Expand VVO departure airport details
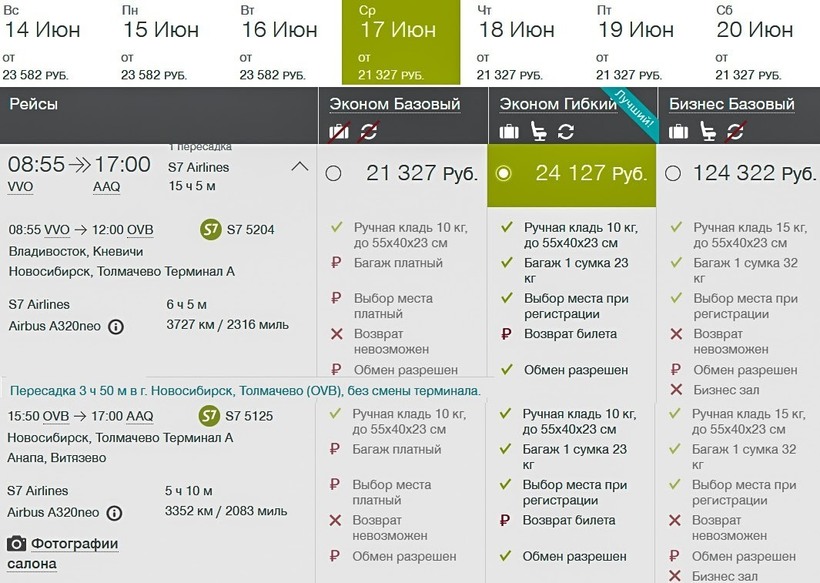This screenshot has height=583, width=820. coord(21,187)
